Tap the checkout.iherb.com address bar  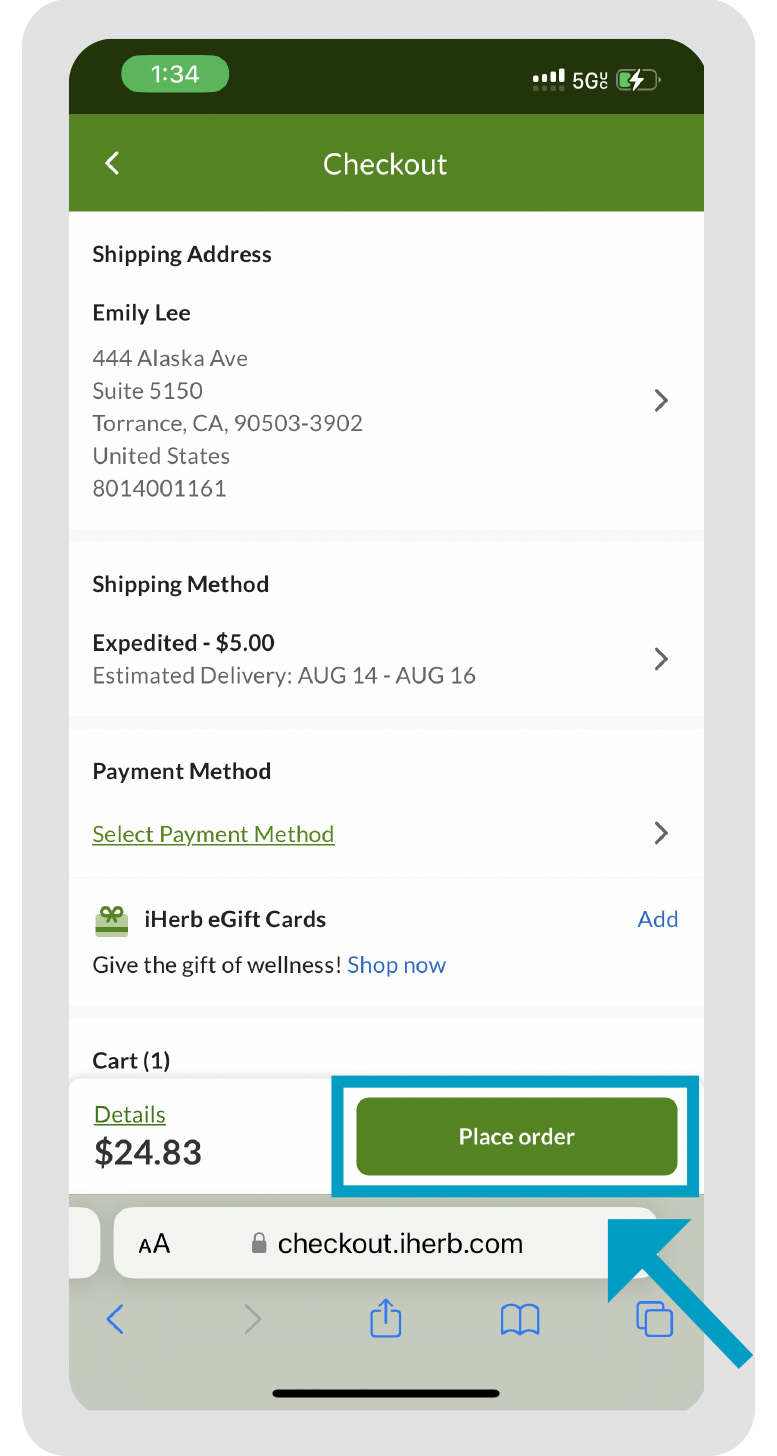point(385,1243)
